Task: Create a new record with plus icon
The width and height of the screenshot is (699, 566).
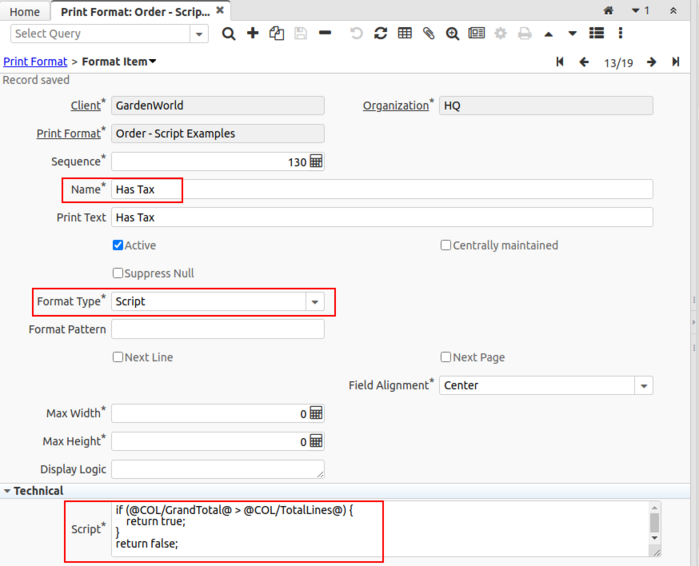Action: pos(253,33)
